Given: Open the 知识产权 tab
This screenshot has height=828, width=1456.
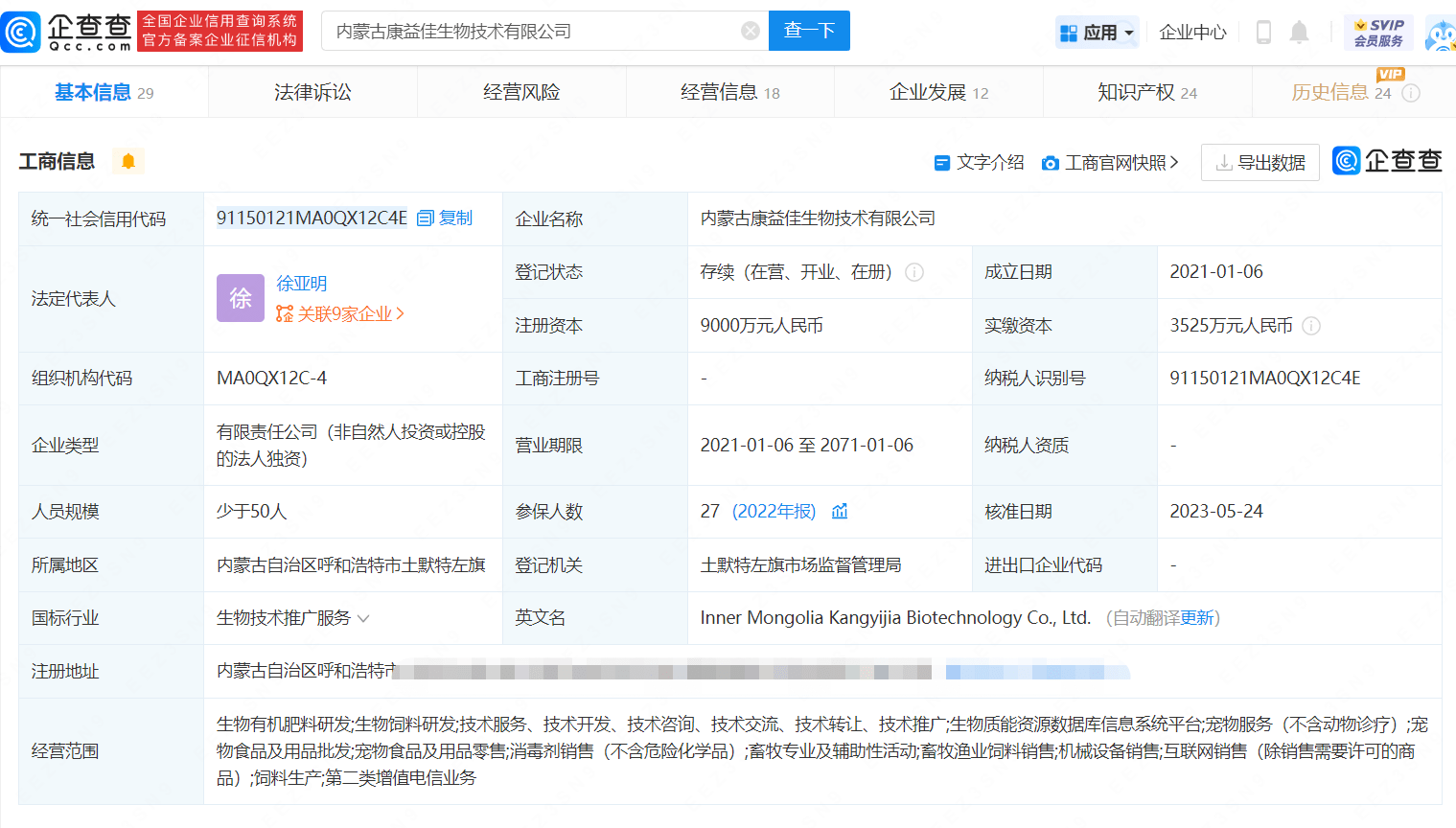Looking at the screenshot, I should pos(1146,93).
